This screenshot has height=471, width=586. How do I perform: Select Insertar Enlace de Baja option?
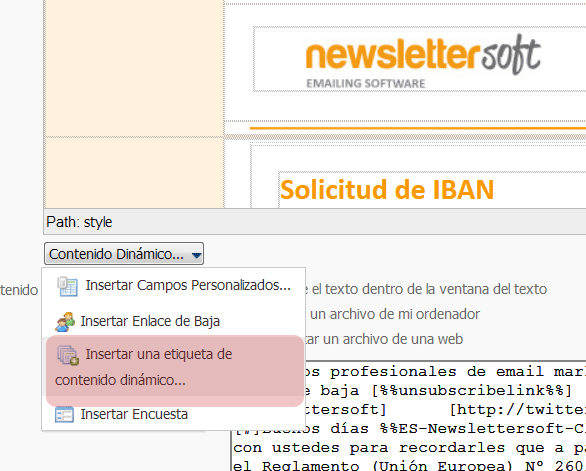pyautogui.click(x=174, y=321)
